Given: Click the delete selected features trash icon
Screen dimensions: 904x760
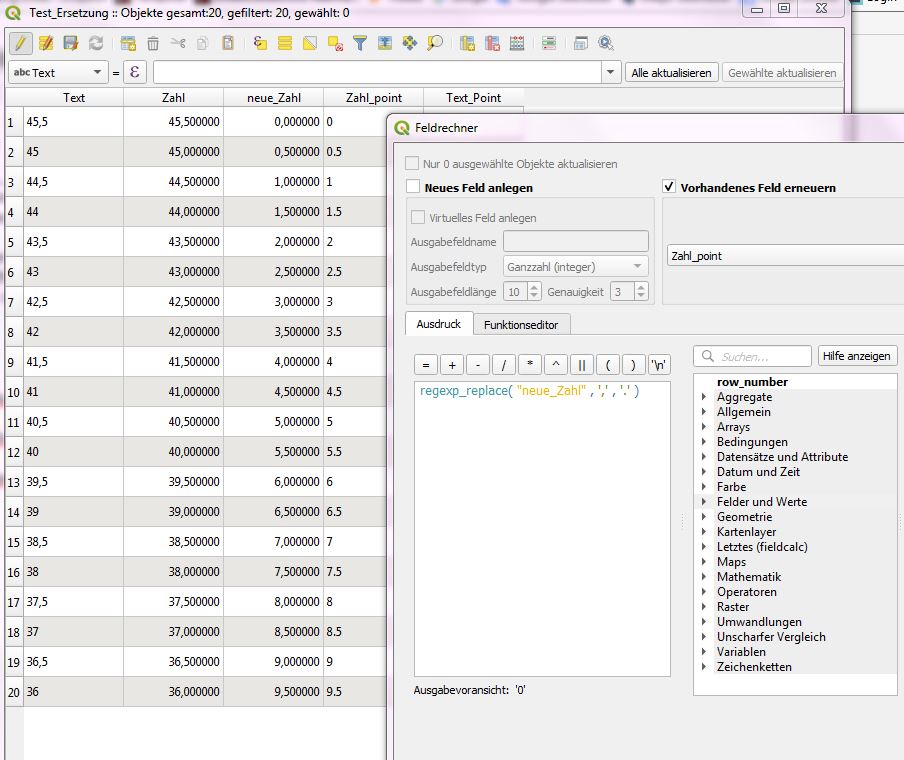Looking at the screenshot, I should click(153, 43).
